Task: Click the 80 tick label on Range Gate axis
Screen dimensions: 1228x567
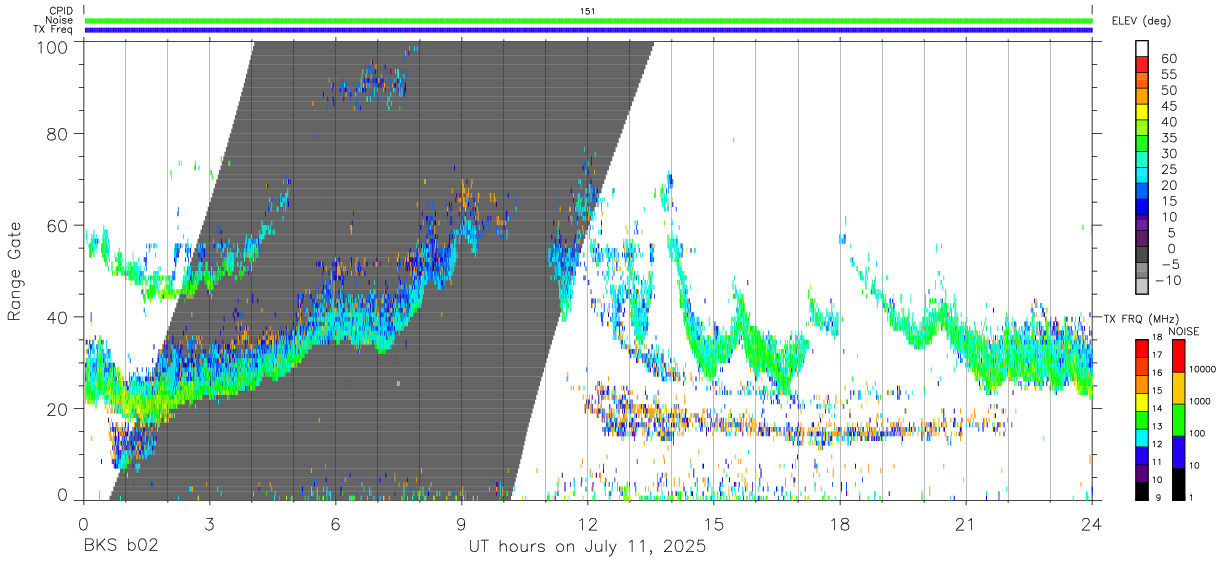Action: coord(59,134)
